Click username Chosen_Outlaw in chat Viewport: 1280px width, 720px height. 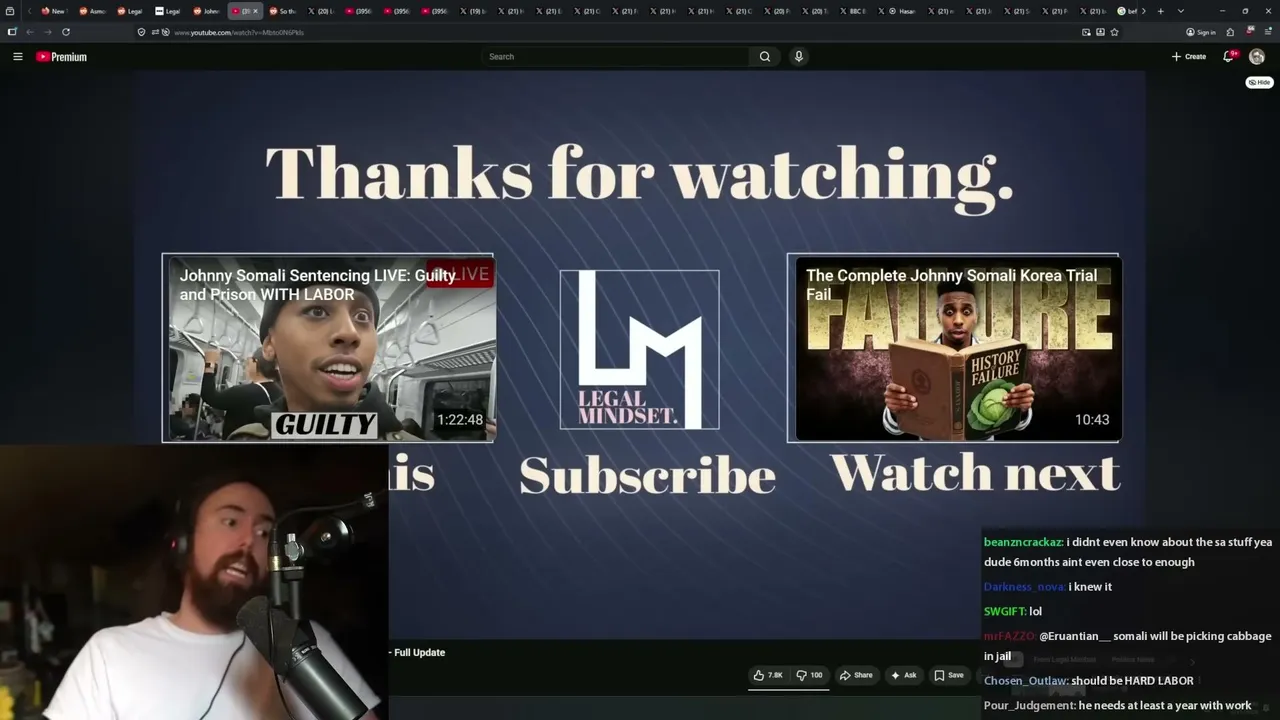point(1026,681)
